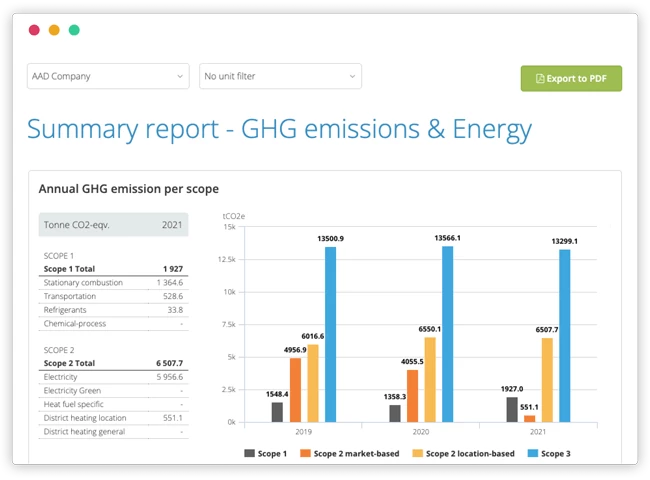
Task: Click the chevron in the company selector
Action: pyautogui.click(x=180, y=76)
